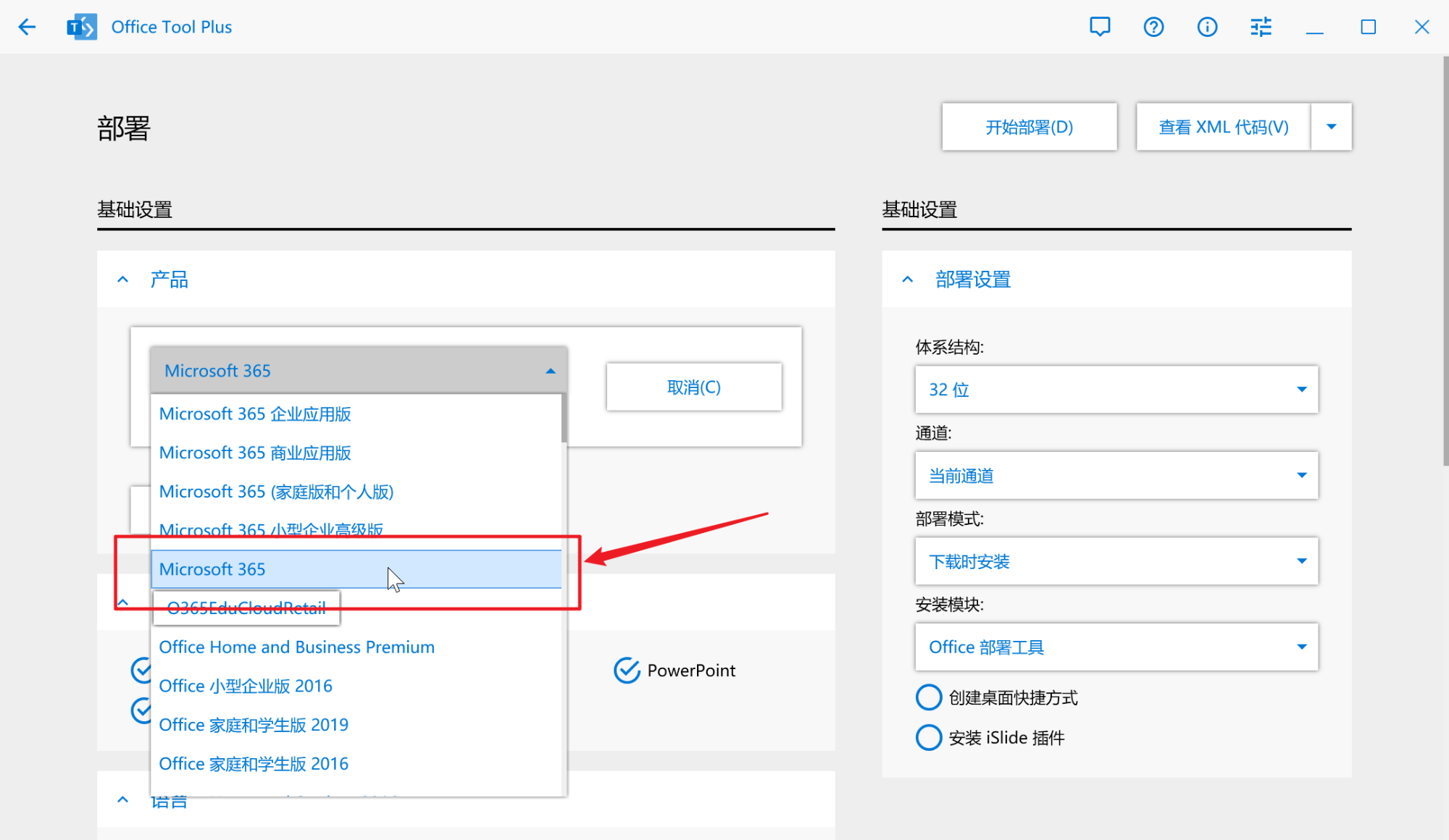The width and height of the screenshot is (1449, 840).
Task: Open the settings sliders icon
Action: [1261, 28]
